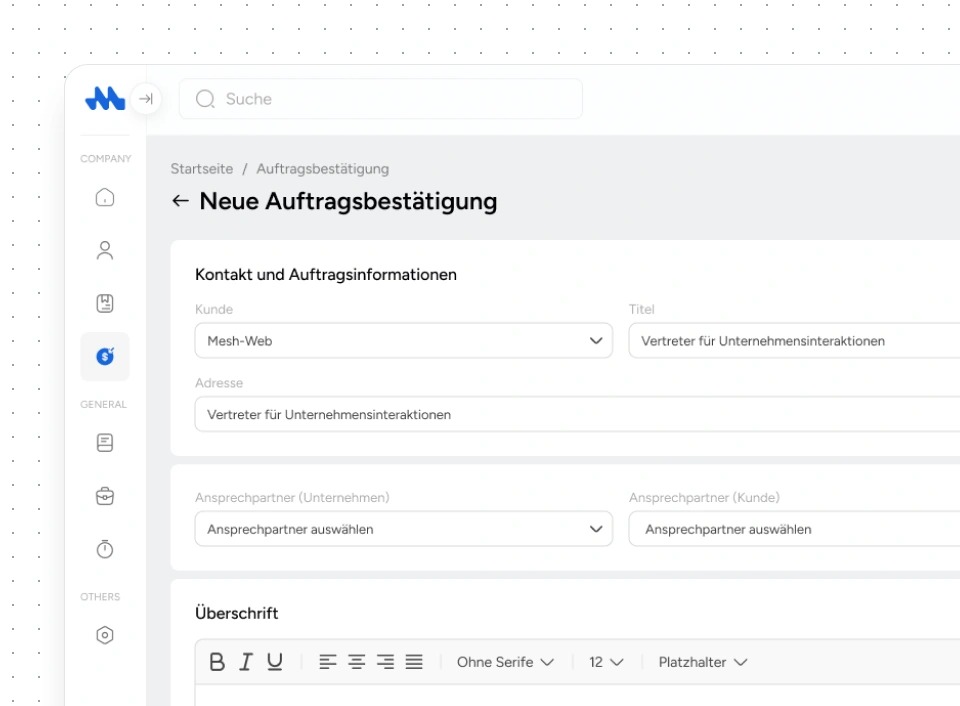Toggle underline text formatting

274,662
